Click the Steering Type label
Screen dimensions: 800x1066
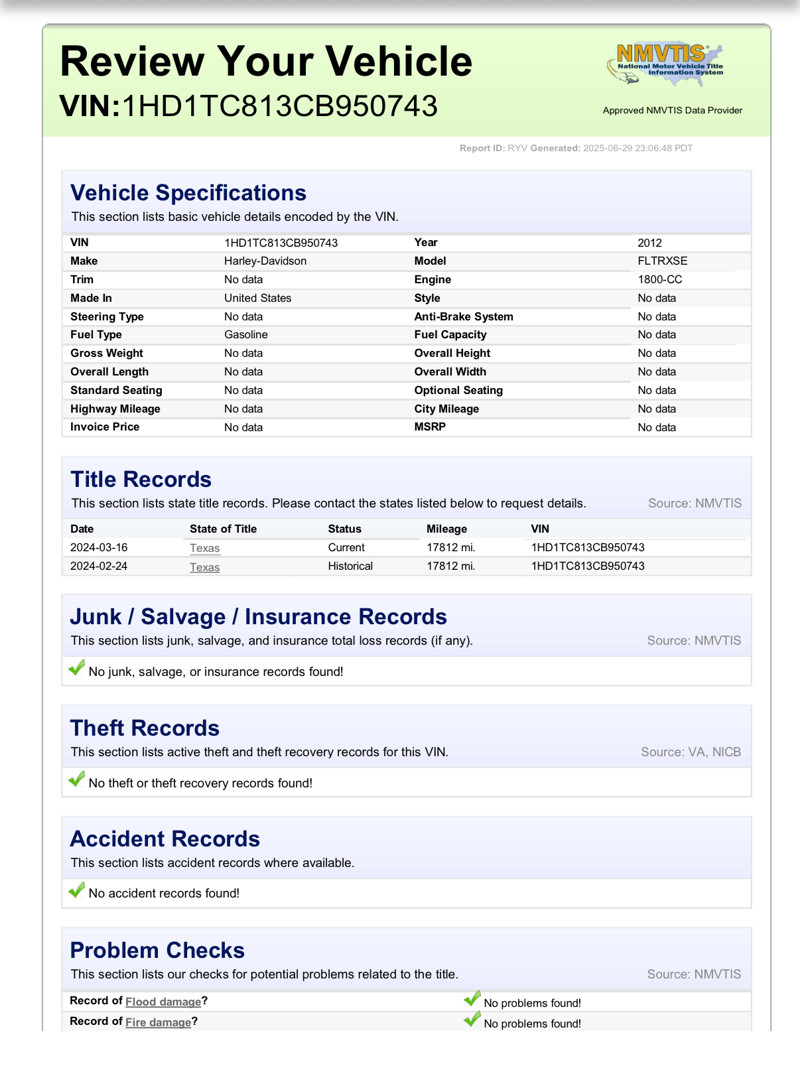click(107, 316)
